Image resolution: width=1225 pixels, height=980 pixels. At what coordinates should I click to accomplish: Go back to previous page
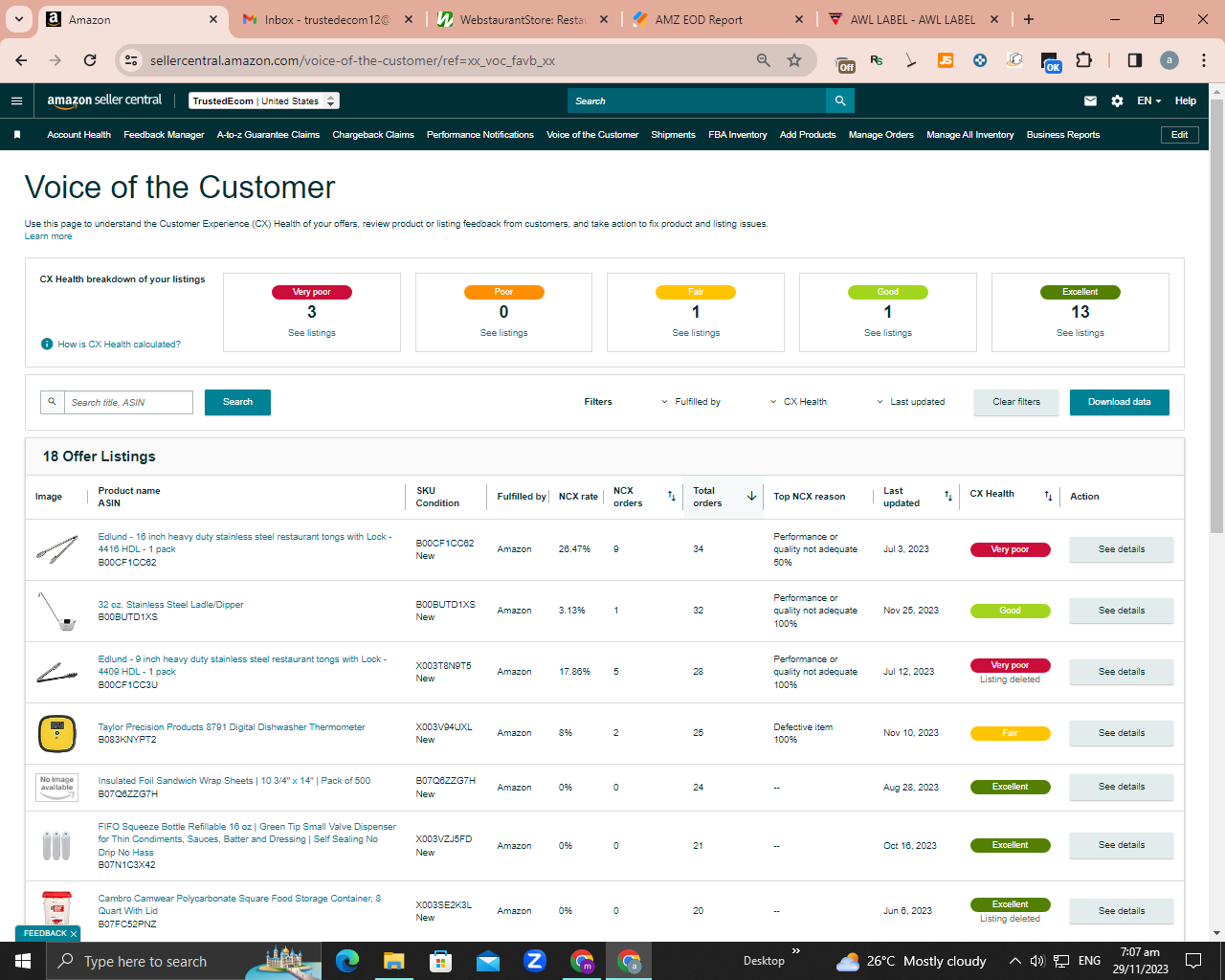point(21,60)
